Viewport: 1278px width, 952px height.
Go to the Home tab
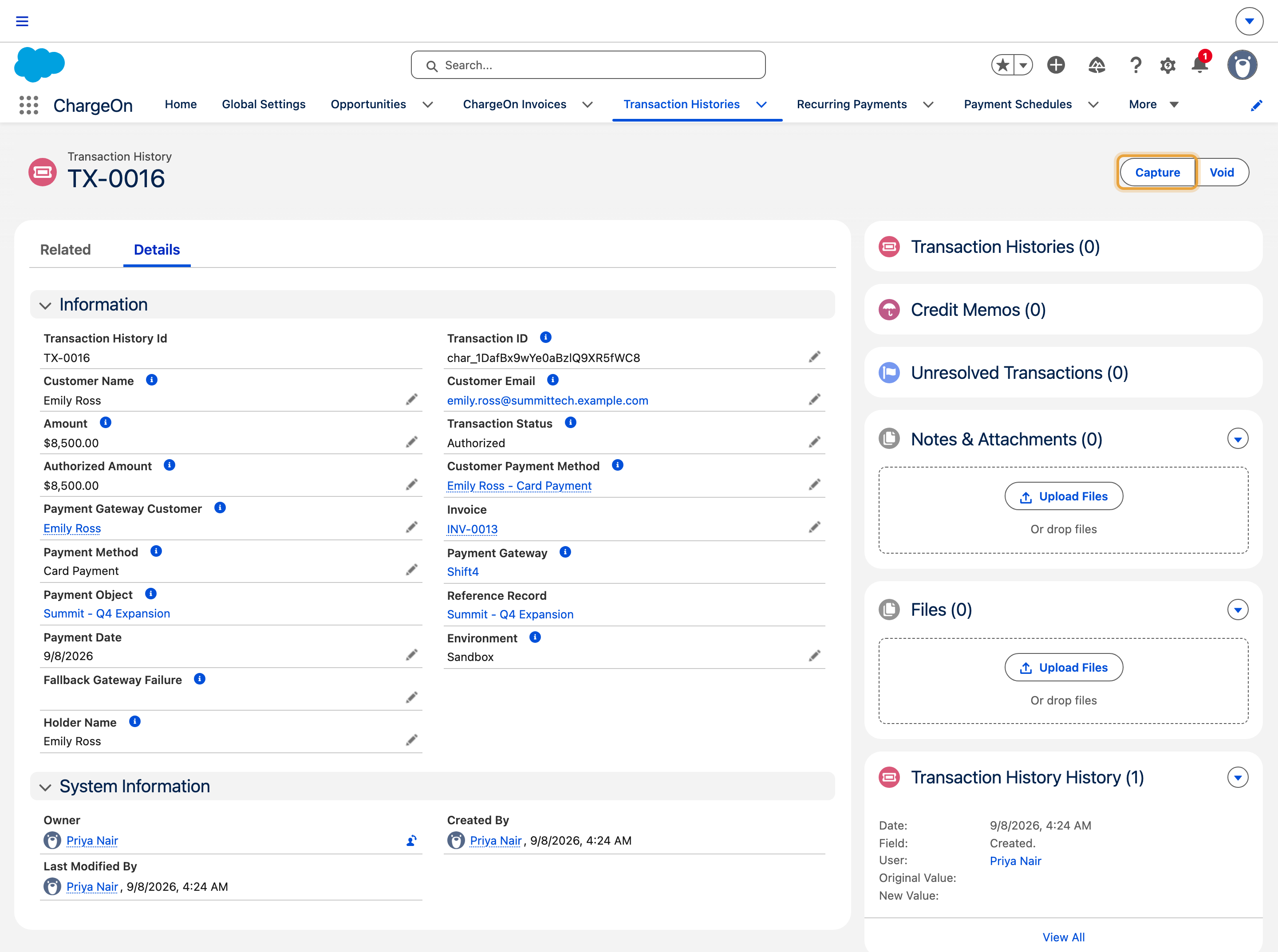[x=181, y=105]
